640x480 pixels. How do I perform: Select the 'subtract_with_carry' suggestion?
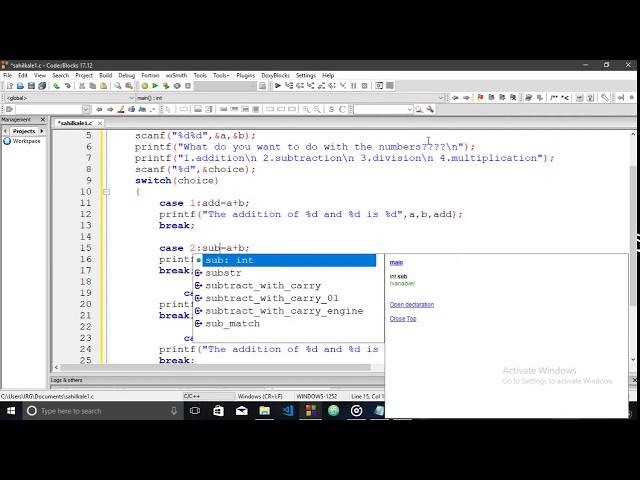click(285, 286)
